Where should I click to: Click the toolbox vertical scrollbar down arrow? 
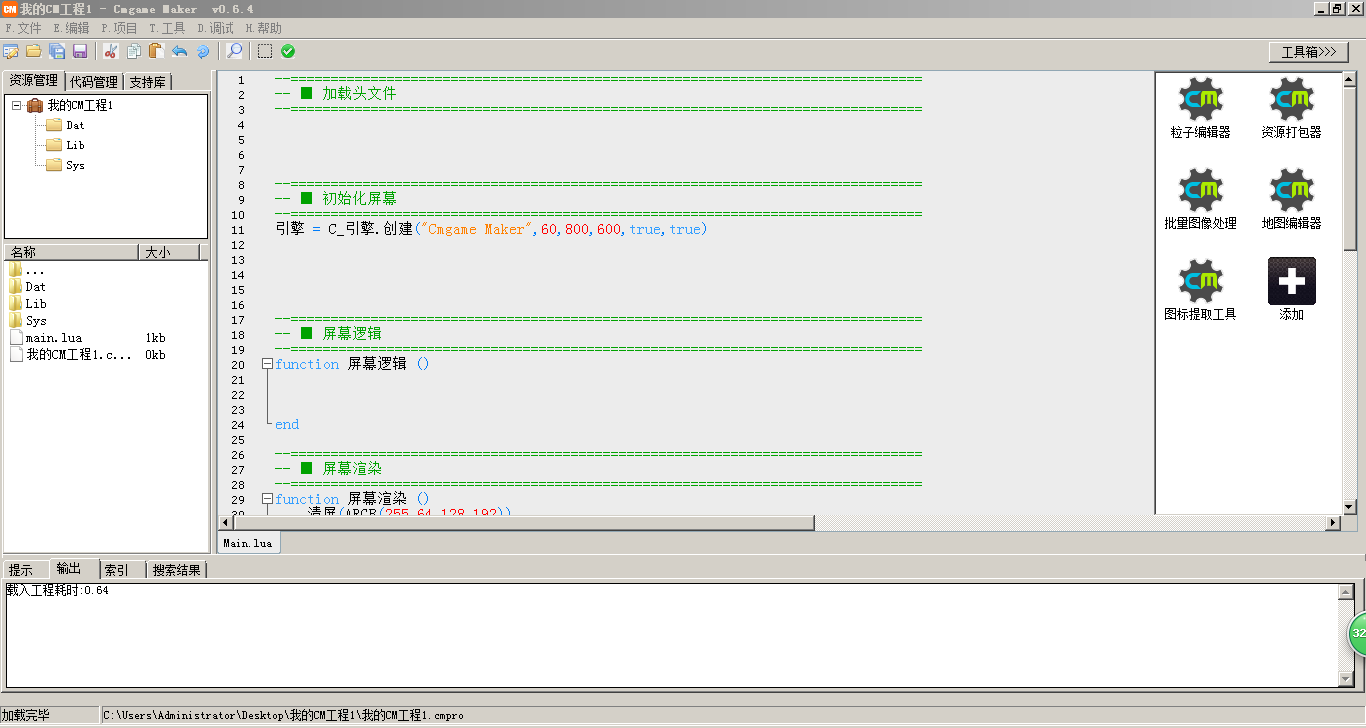click(x=1350, y=506)
